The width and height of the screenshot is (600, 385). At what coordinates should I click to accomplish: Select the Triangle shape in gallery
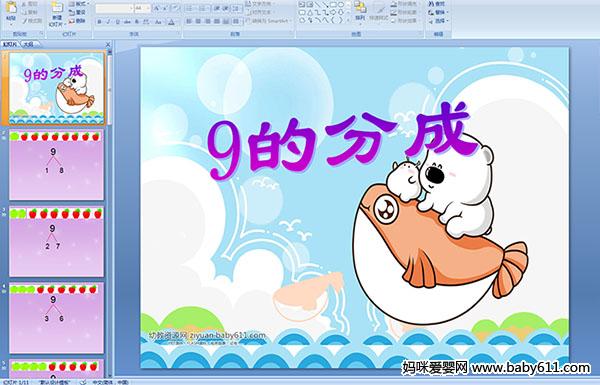pyautogui.click(x=310, y=12)
